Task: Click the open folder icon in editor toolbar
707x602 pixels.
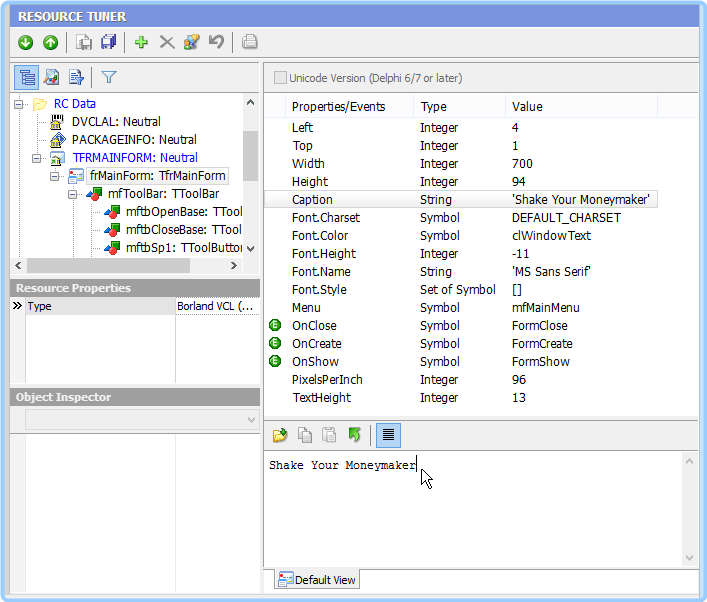Action: click(280, 435)
